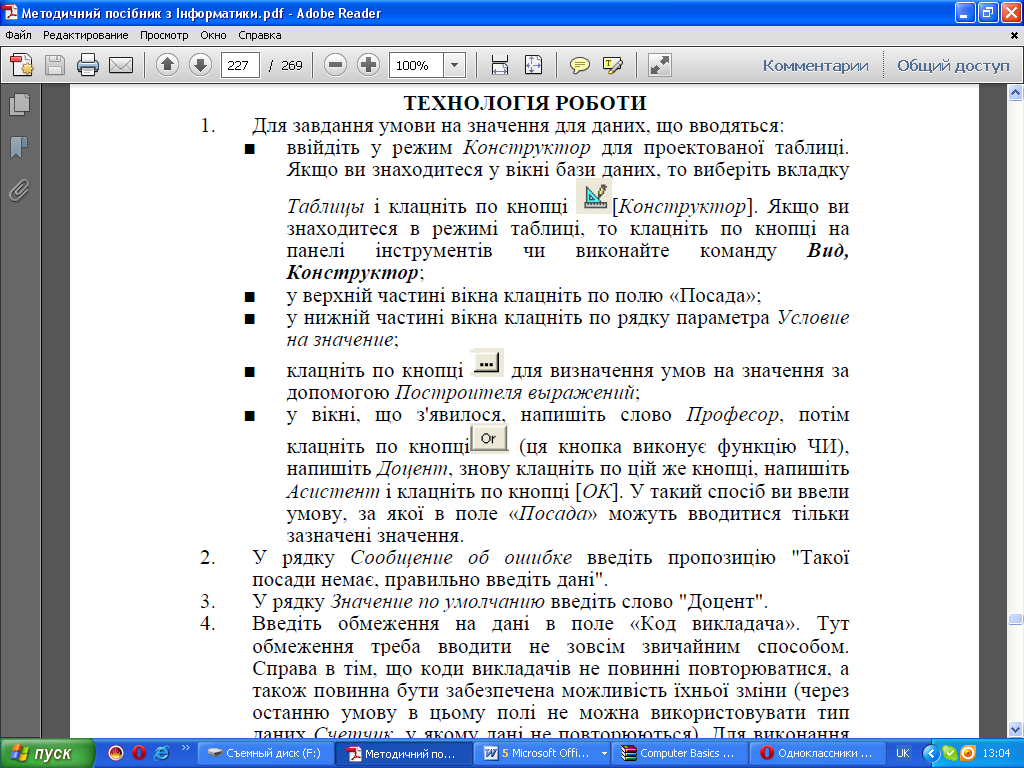1024x768 pixels.
Task: Click the orange round tray icon
Action: click(968, 753)
